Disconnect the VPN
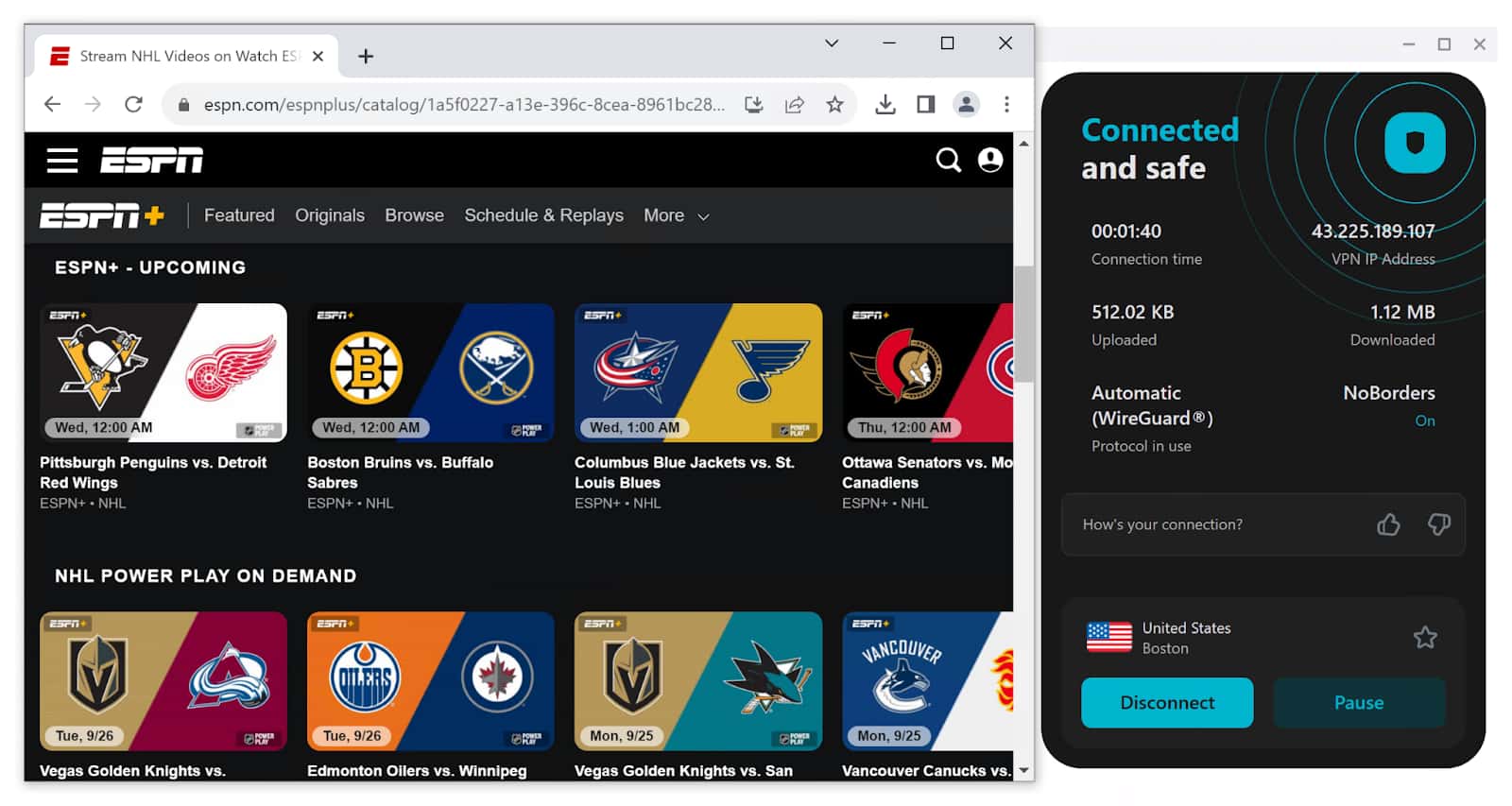This screenshot has width=1512, height=806. pyautogui.click(x=1167, y=702)
